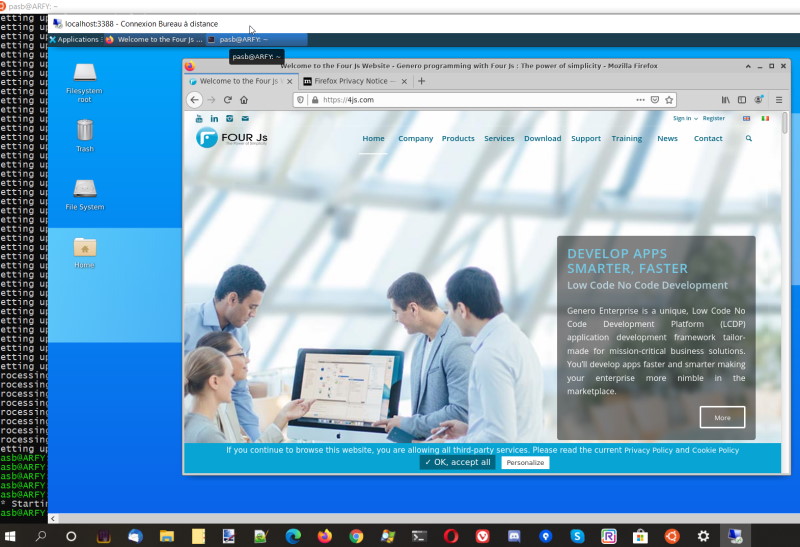Open Firefox account icon
This screenshot has width=800, height=547.
[x=759, y=100]
